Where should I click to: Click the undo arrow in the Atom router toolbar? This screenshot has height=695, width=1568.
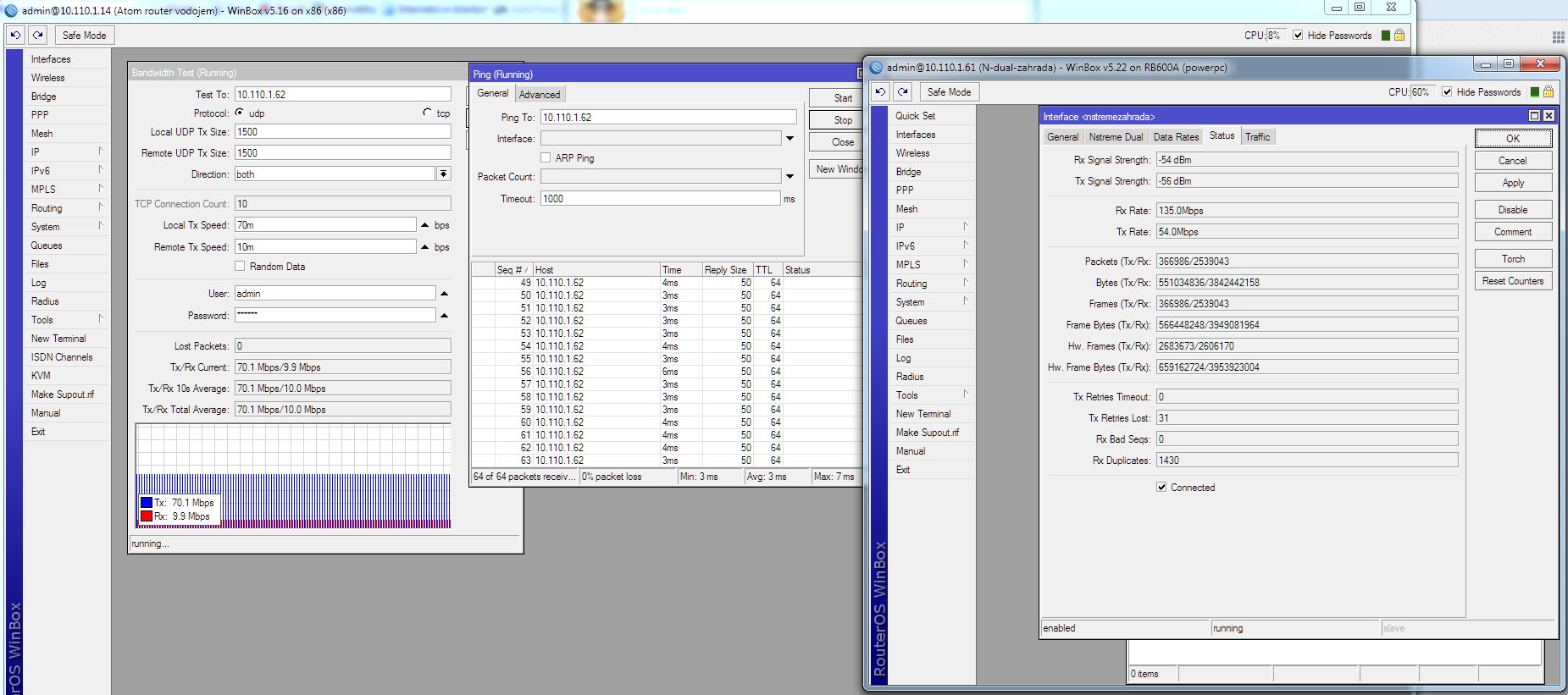click(15, 36)
